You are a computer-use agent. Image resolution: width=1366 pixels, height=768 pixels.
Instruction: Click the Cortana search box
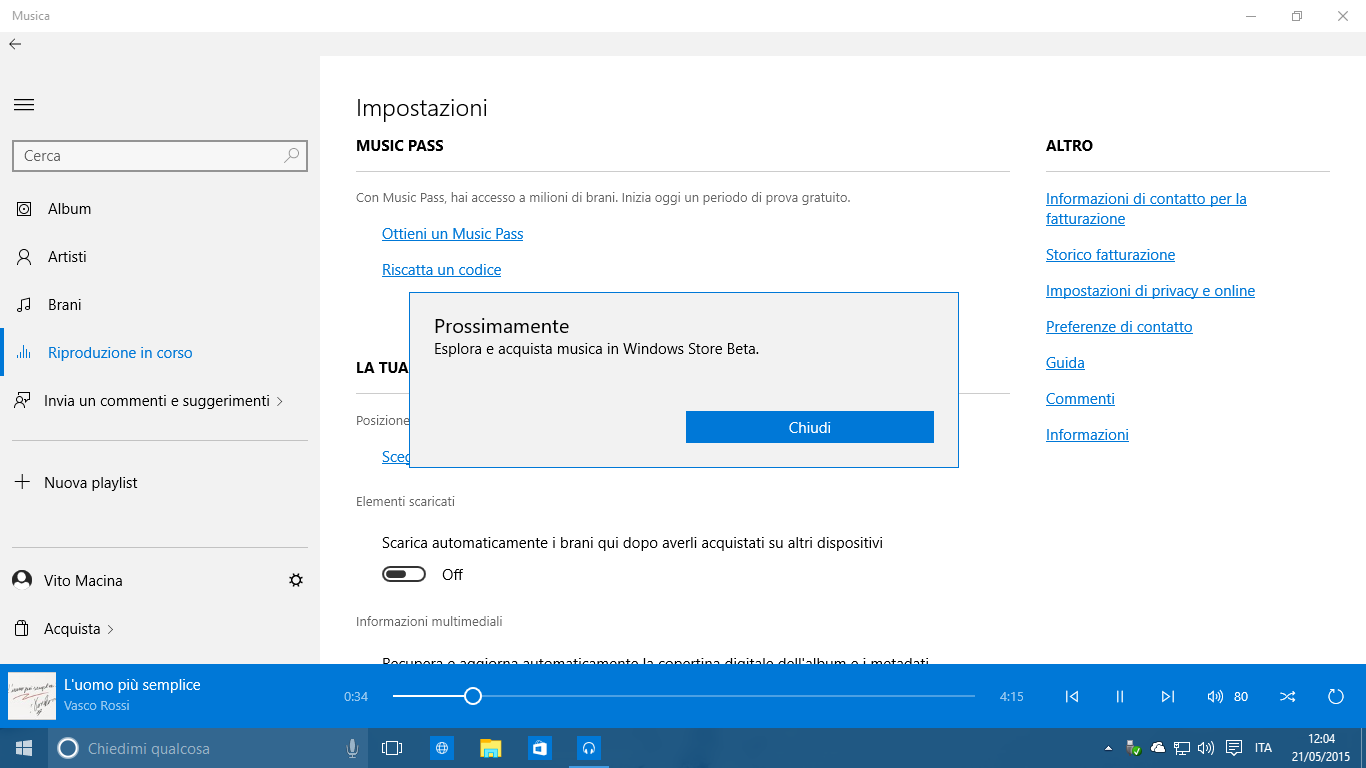pyautogui.click(x=208, y=748)
